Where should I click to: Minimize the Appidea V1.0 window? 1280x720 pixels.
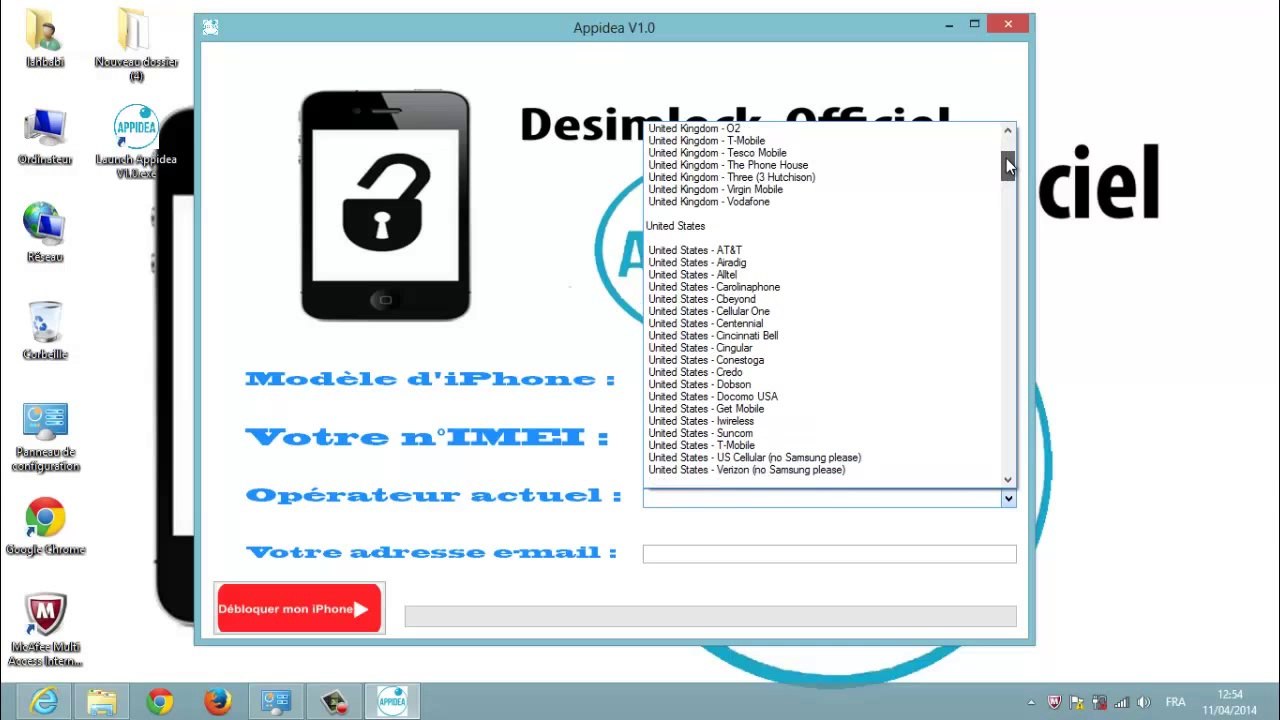[947, 24]
